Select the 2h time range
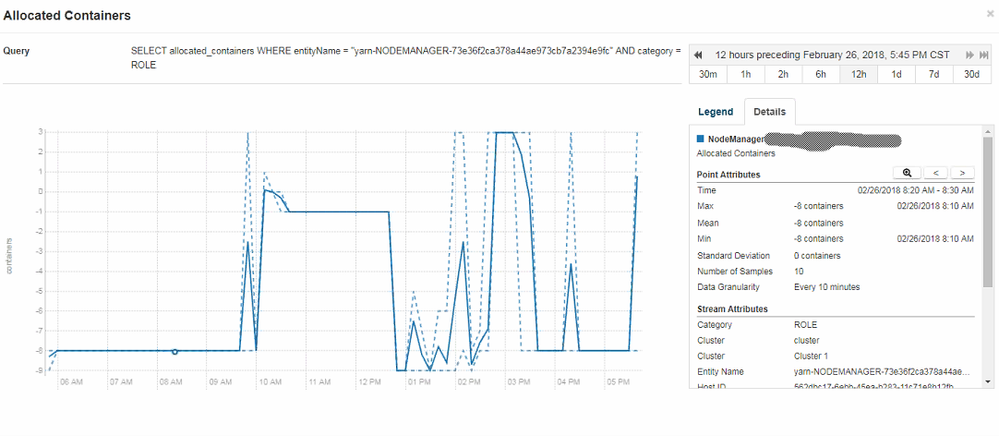This screenshot has width=999, height=436. (x=783, y=75)
